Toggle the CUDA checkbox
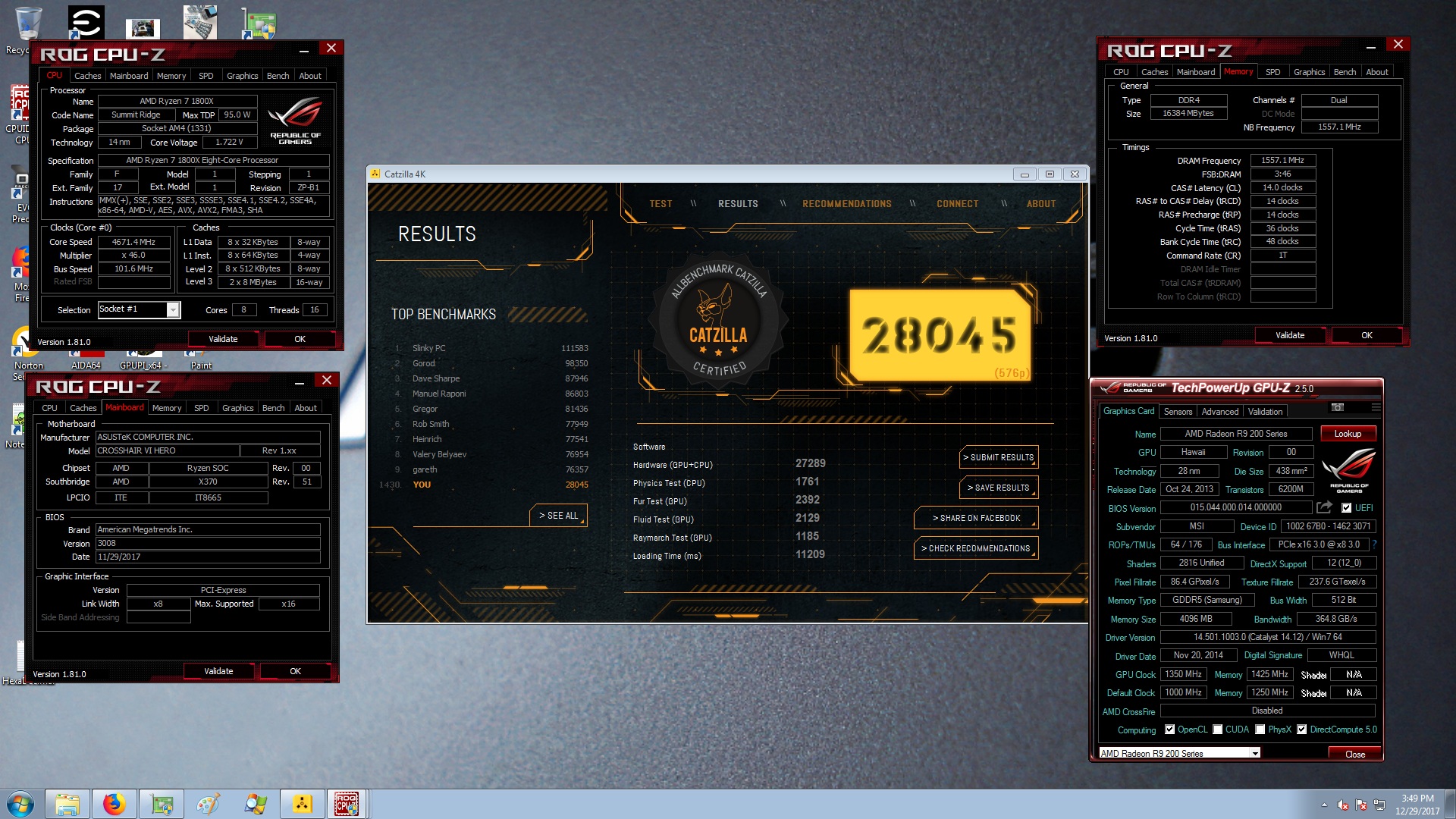Screen dimensions: 1456x819 (x=1217, y=730)
